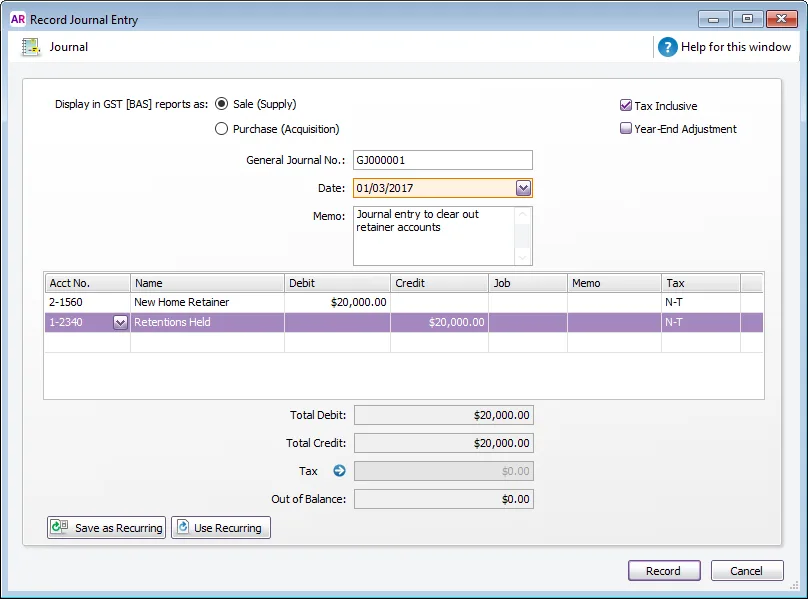Click the Memo scrollbar up arrow
808x599 pixels.
click(x=523, y=214)
